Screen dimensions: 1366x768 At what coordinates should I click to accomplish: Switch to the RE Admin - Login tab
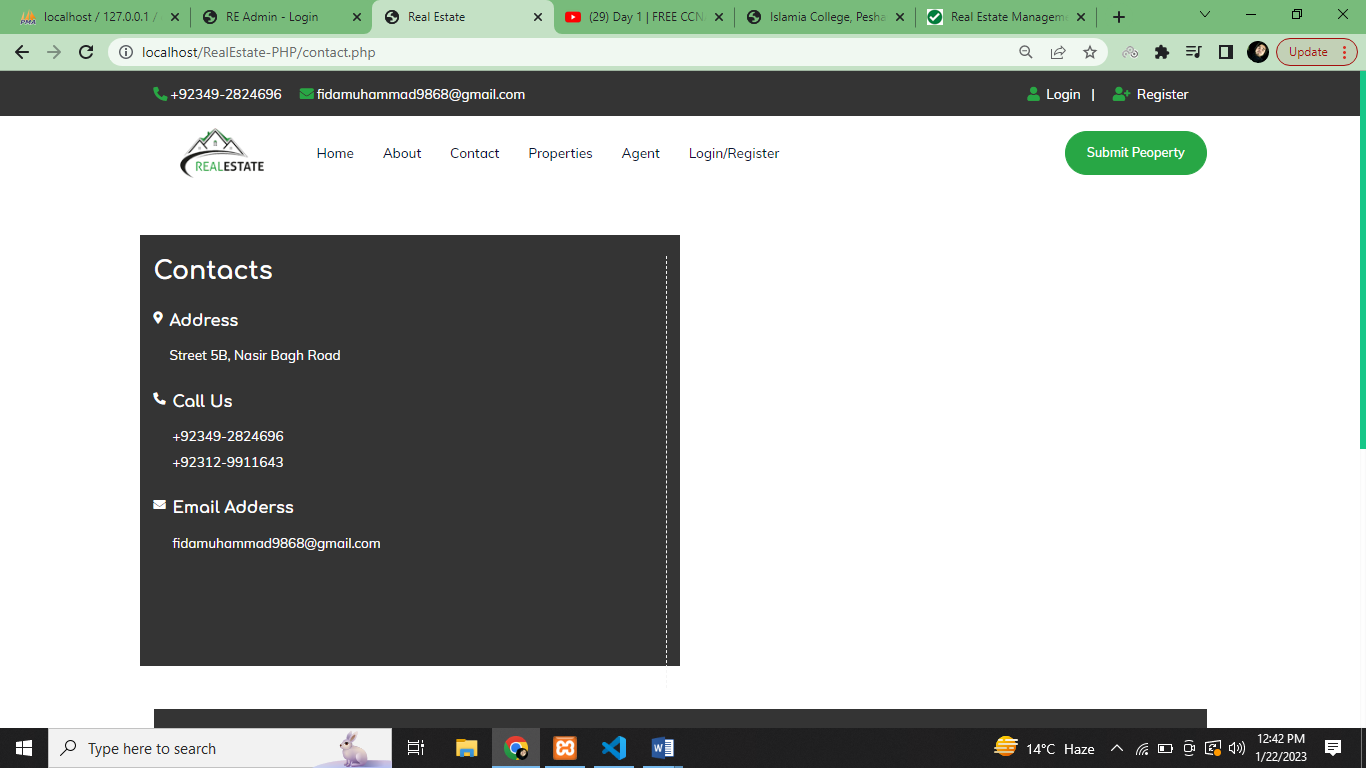pyautogui.click(x=272, y=17)
